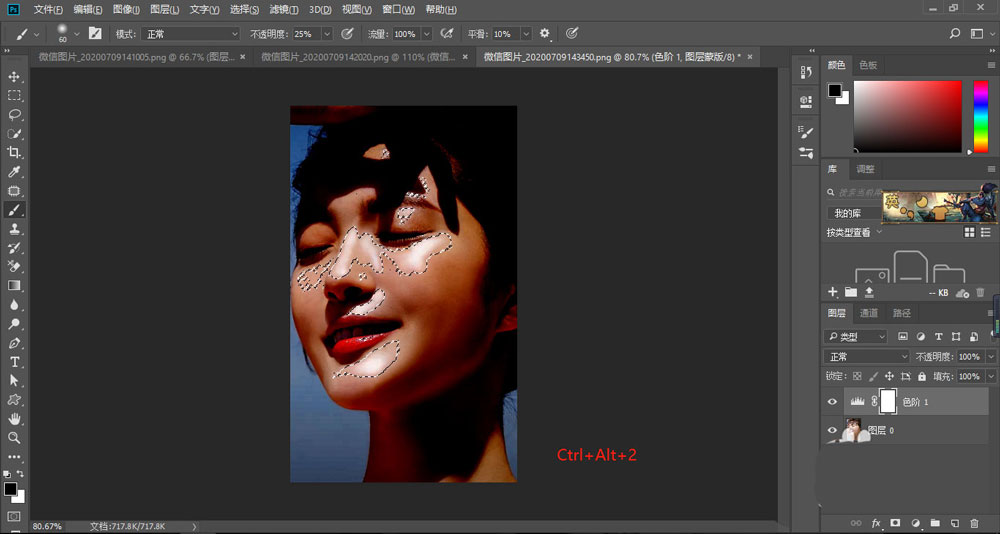Pick the Eyedropper tool

[x=14, y=172]
